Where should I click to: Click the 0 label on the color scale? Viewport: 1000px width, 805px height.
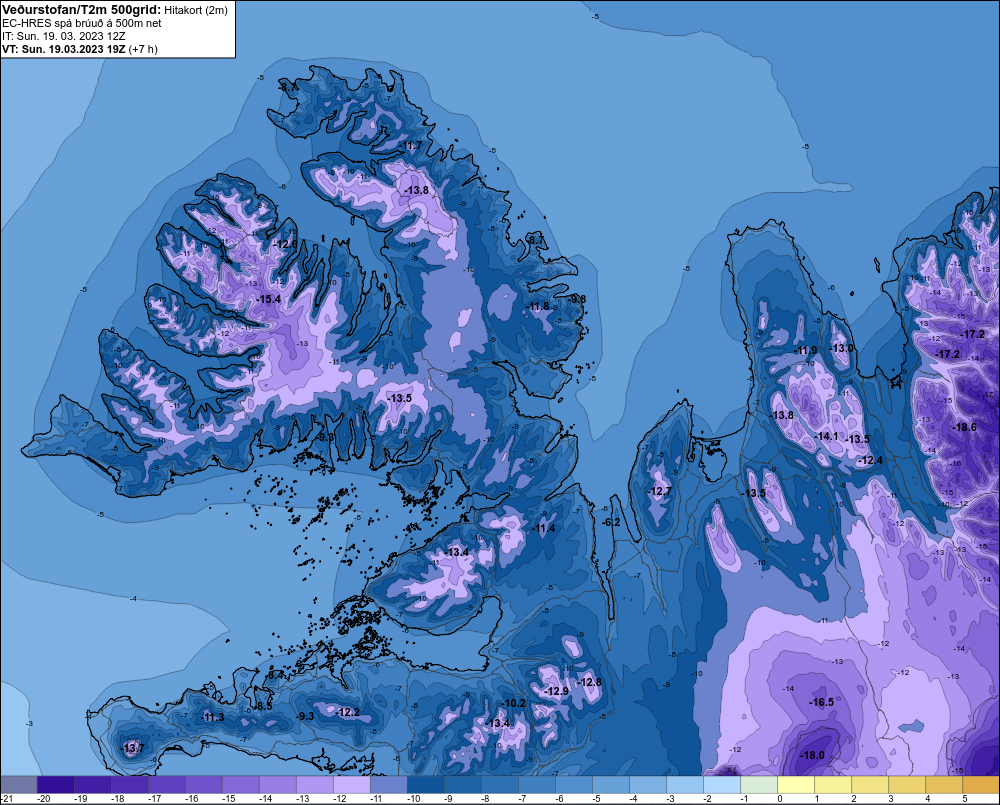click(779, 799)
